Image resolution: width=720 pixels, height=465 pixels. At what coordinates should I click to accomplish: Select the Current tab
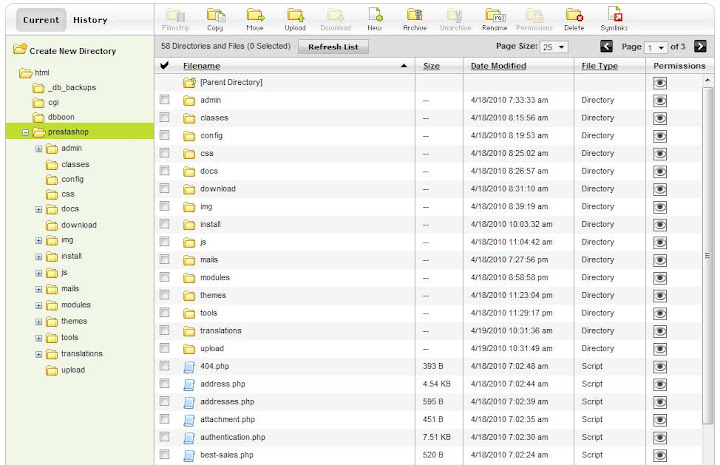click(41, 20)
